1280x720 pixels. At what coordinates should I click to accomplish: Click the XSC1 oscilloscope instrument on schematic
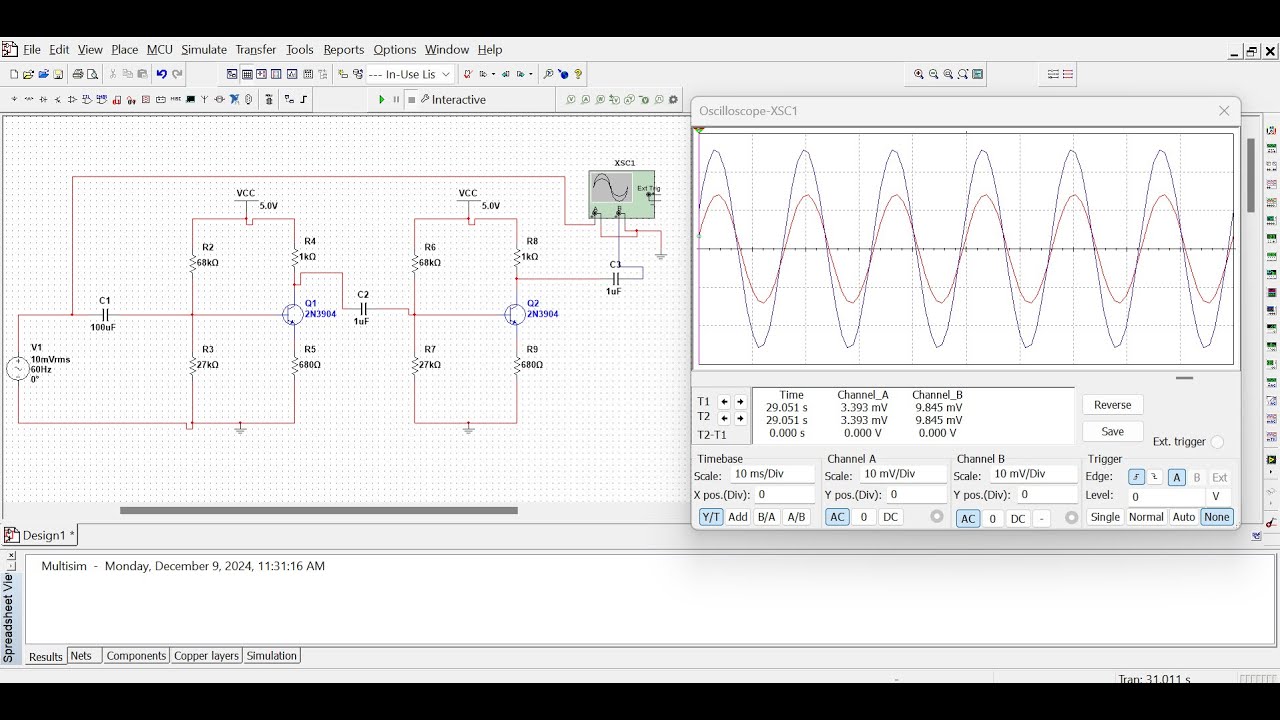[x=622, y=194]
